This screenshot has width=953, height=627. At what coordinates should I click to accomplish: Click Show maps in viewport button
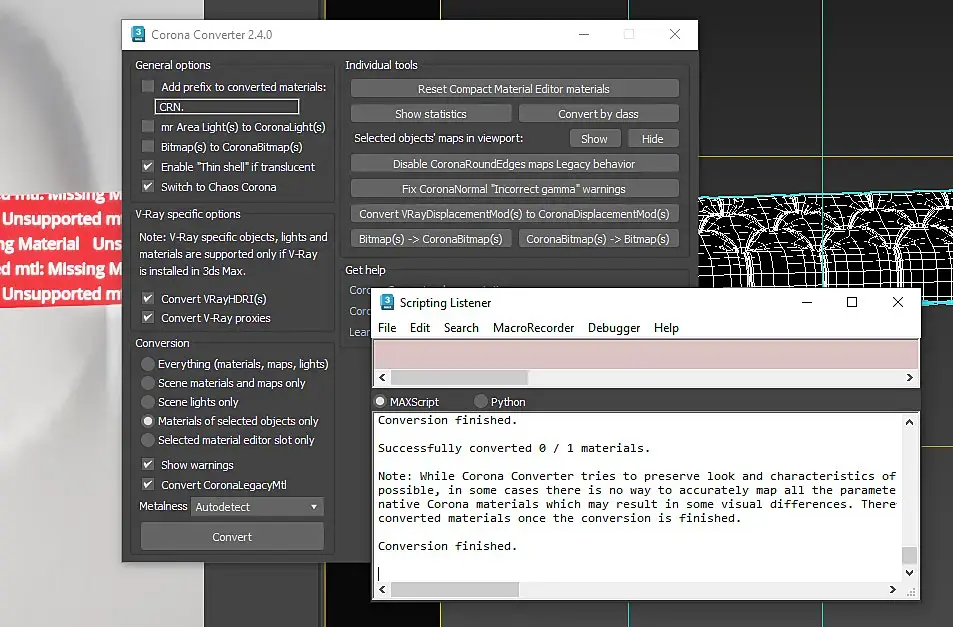(595, 139)
